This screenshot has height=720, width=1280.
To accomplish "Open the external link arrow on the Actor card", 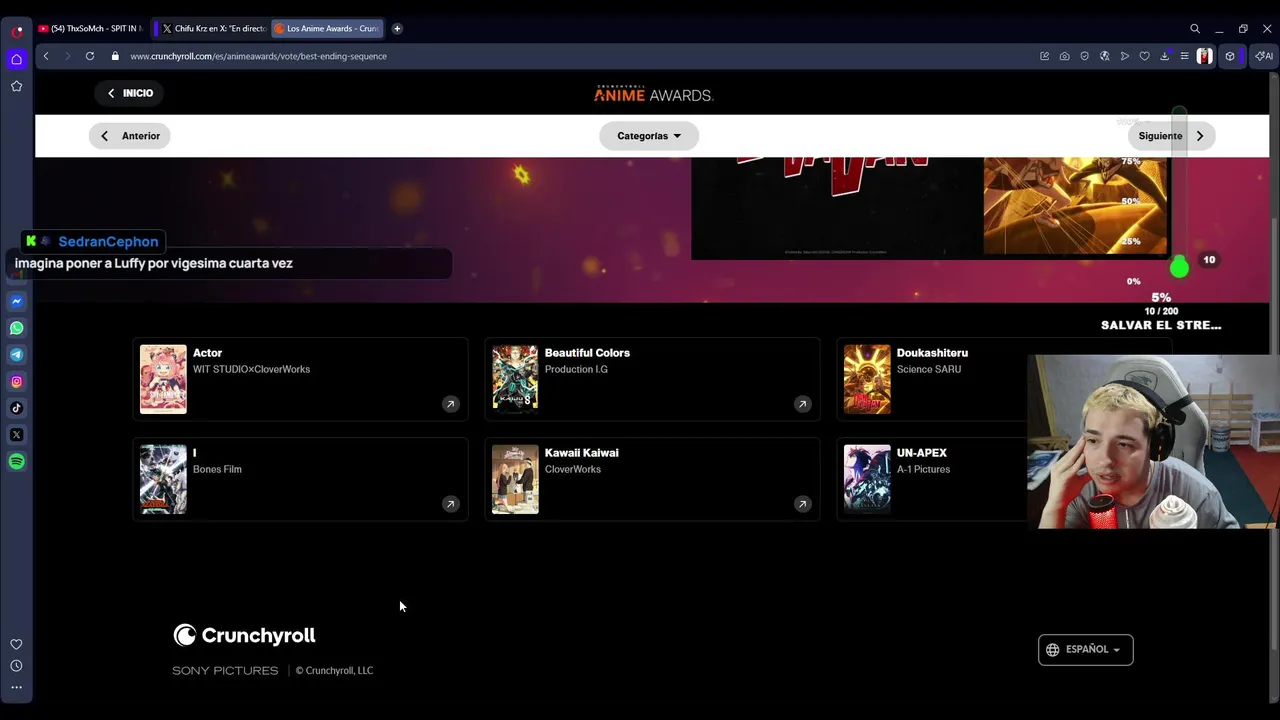I will [x=450, y=404].
